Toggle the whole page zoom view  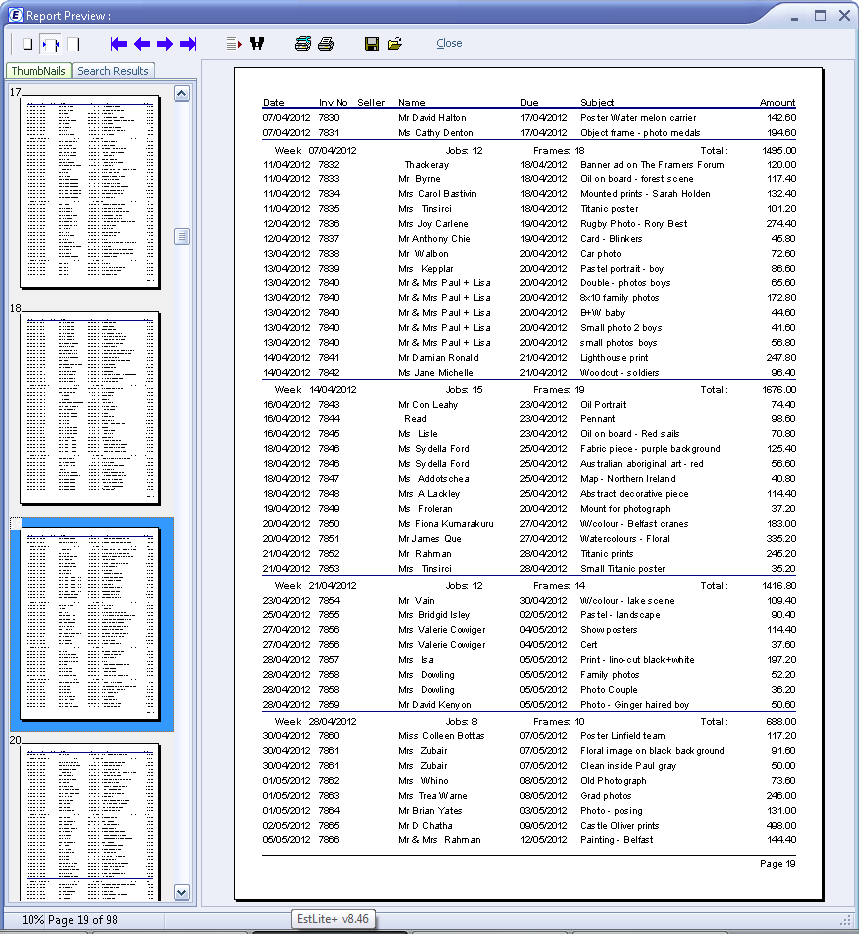point(27,44)
